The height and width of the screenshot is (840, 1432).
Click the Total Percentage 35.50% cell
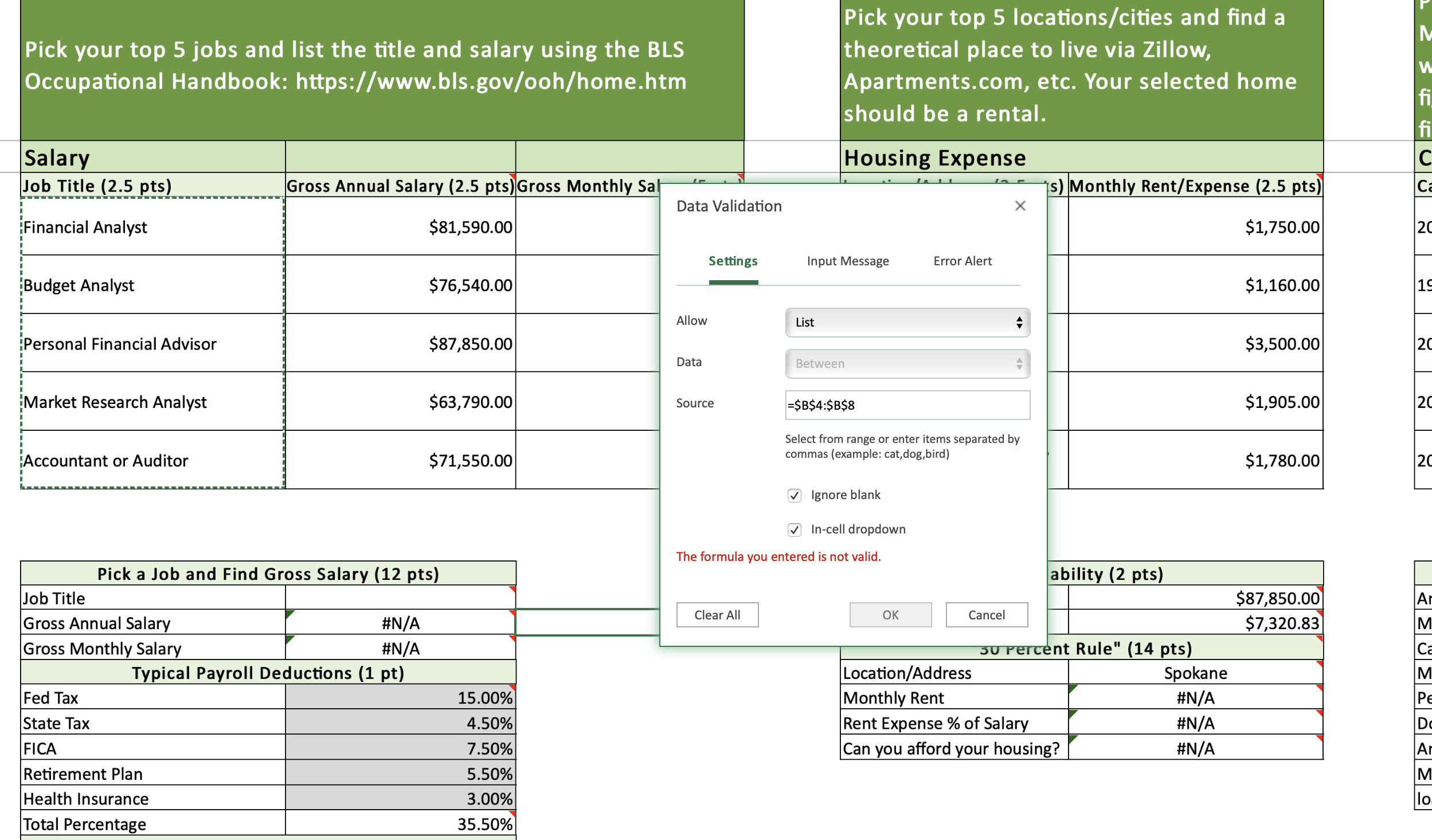(400, 823)
